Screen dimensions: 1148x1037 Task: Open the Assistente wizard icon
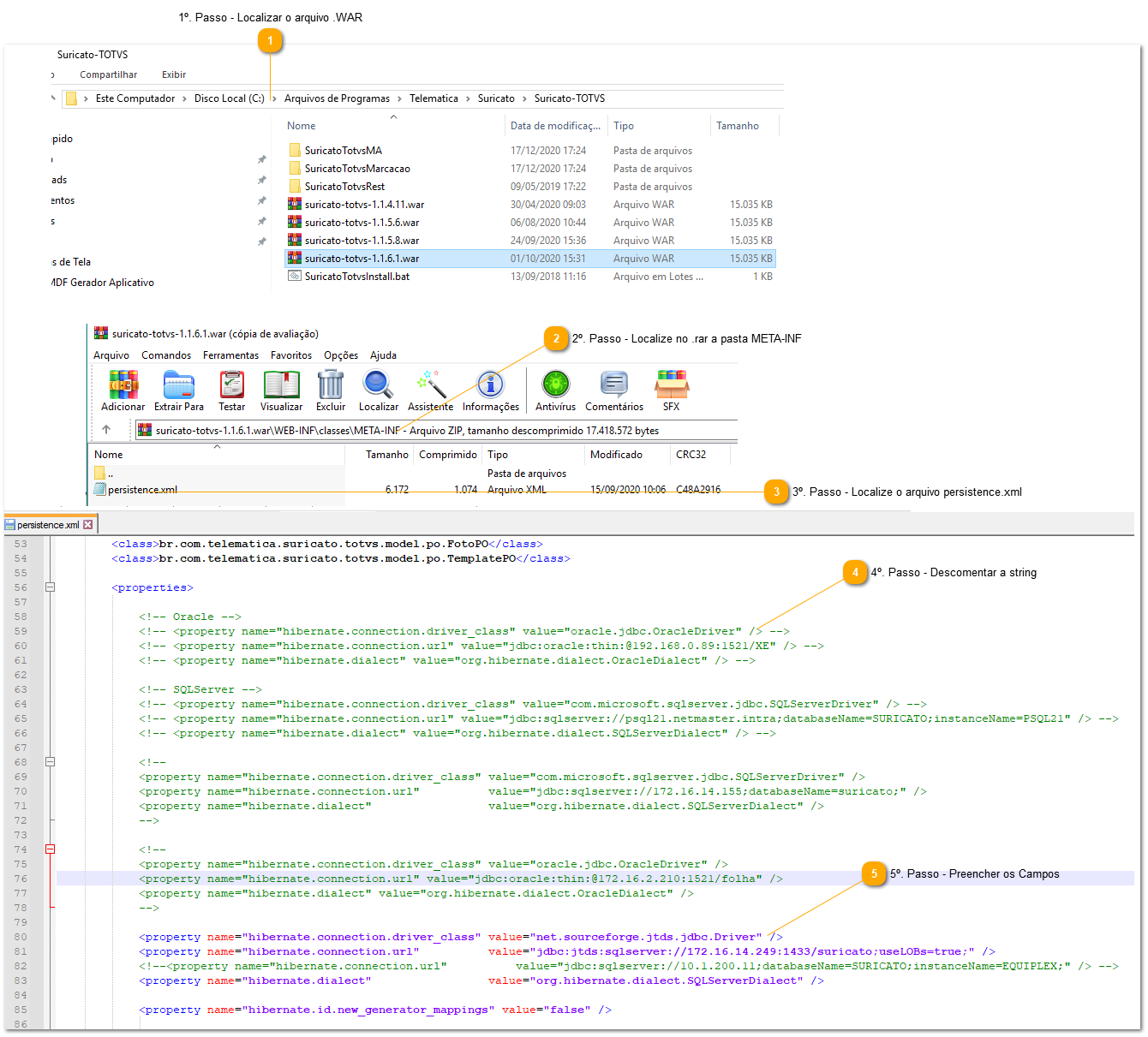430,384
